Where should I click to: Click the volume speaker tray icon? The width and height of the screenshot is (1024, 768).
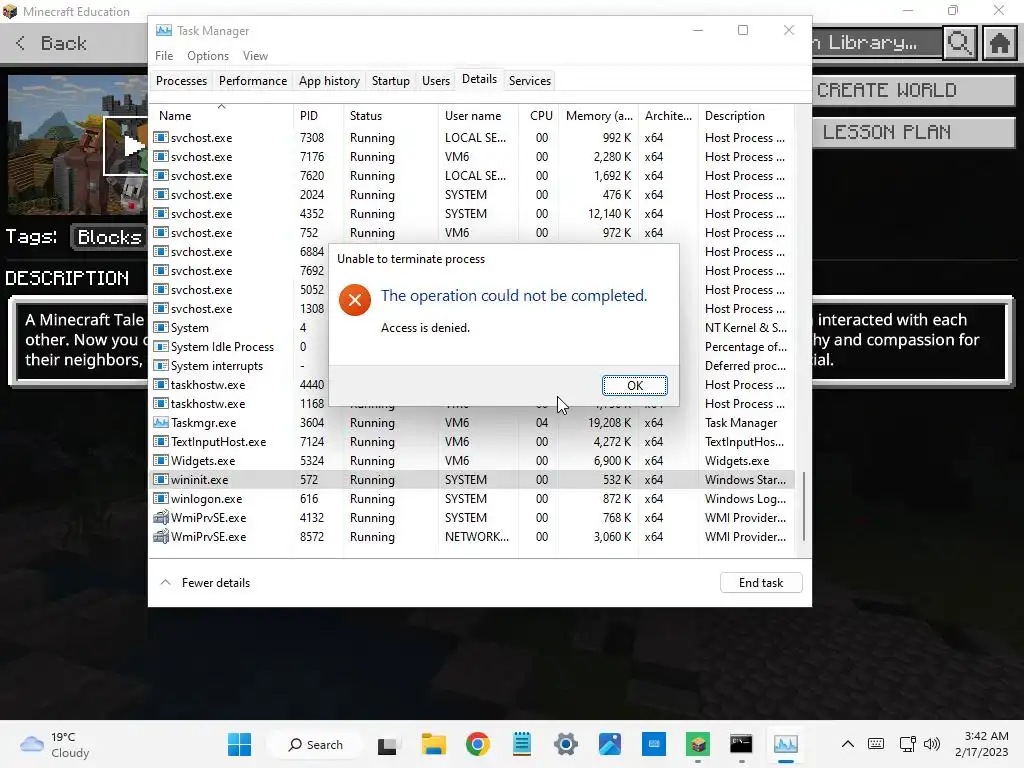click(932, 744)
